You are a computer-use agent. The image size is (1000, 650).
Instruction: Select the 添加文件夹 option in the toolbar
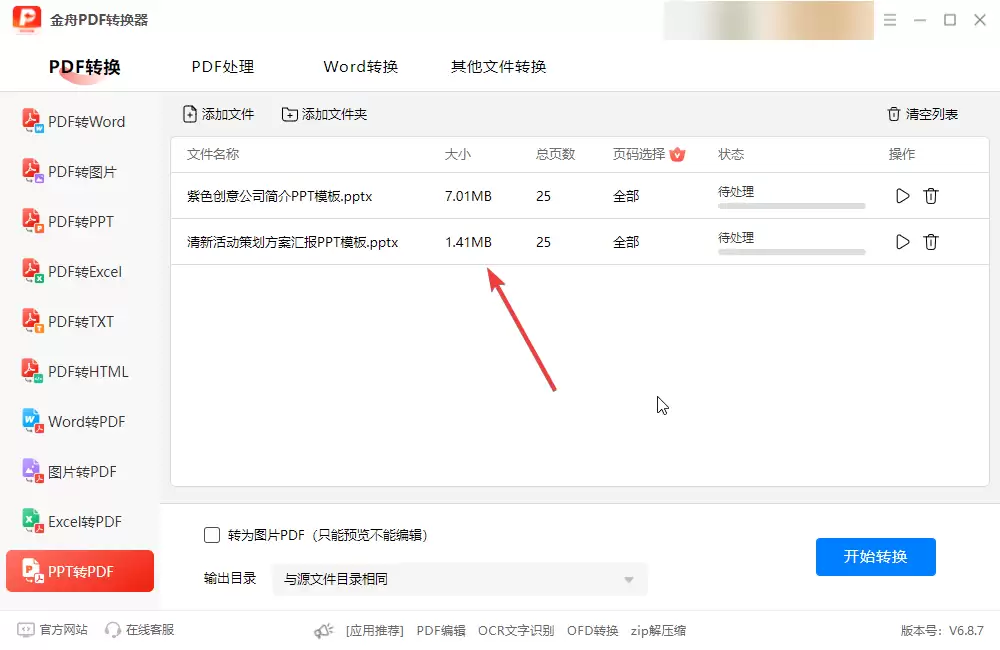pos(327,114)
